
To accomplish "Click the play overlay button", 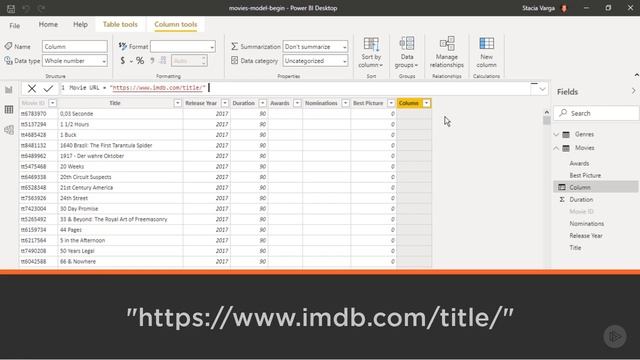I will [615, 336].
